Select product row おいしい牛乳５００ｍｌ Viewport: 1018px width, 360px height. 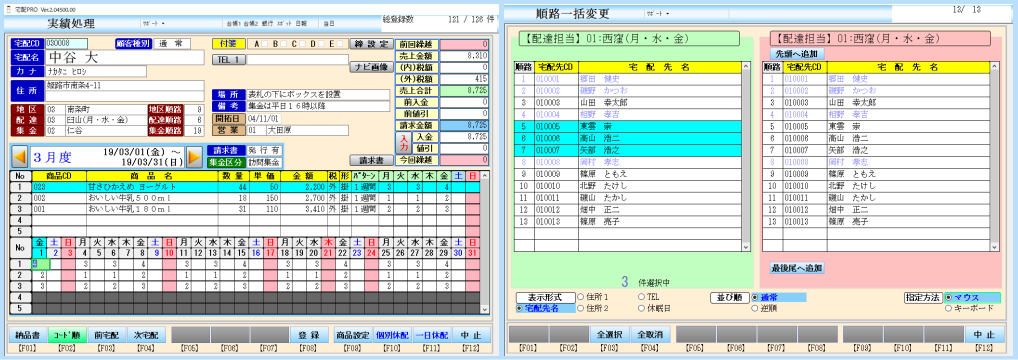(x=244, y=198)
